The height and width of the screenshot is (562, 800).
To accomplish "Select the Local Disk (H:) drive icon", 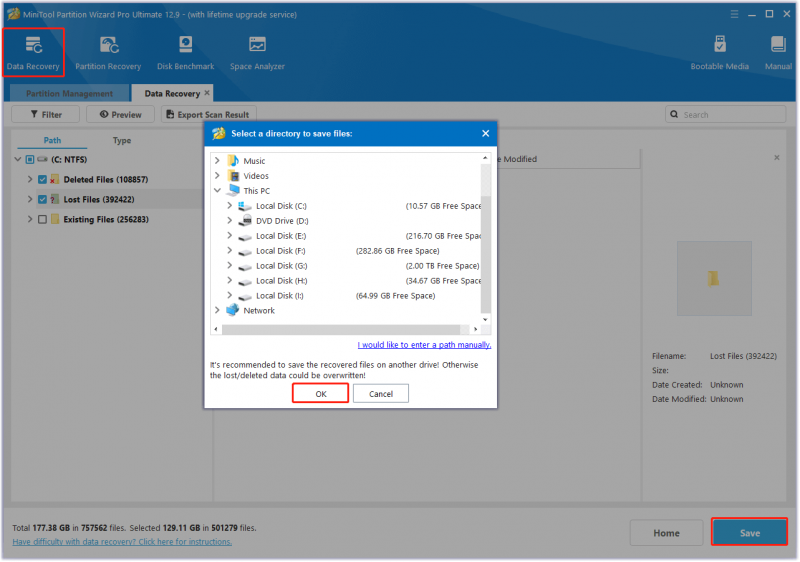I will click(x=245, y=282).
